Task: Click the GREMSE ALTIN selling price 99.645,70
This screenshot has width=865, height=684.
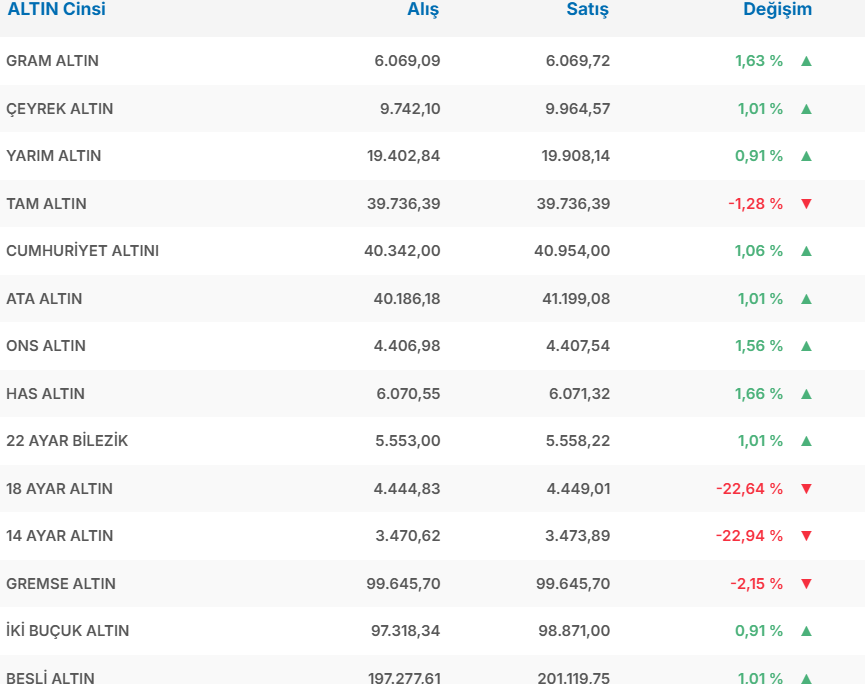Action: pos(573,584)
